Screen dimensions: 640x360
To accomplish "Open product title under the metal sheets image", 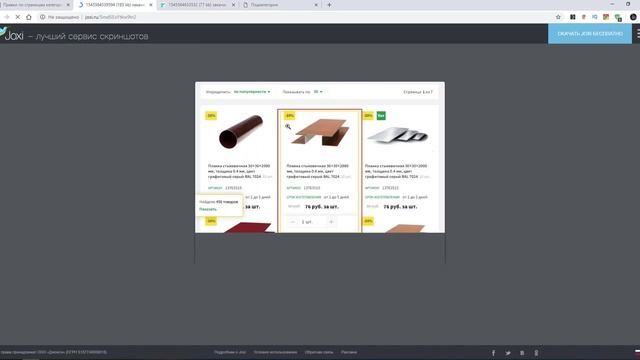I will click(397, 171).
